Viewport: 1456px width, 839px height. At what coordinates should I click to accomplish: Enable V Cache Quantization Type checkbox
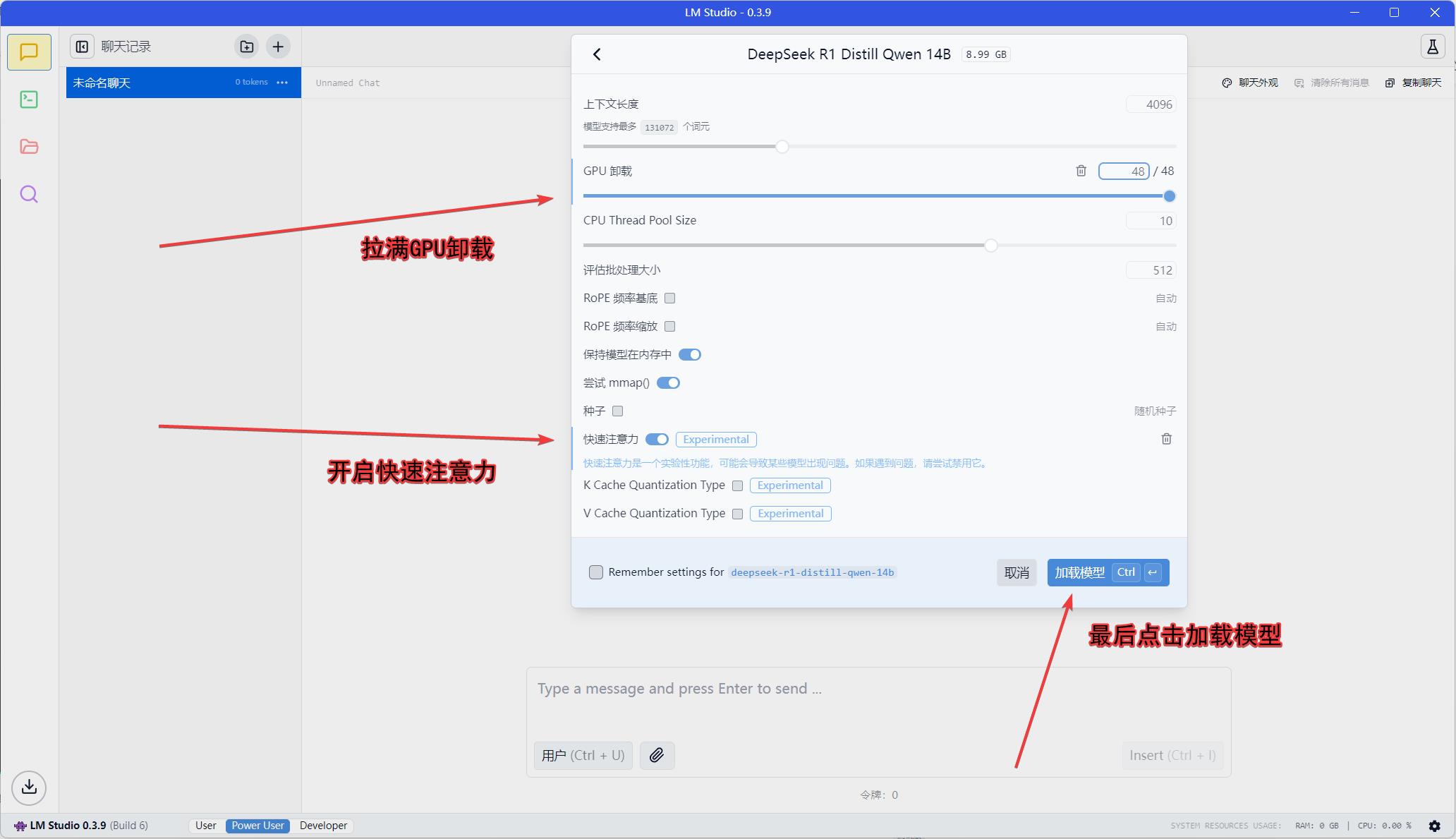tap(738, 513)
